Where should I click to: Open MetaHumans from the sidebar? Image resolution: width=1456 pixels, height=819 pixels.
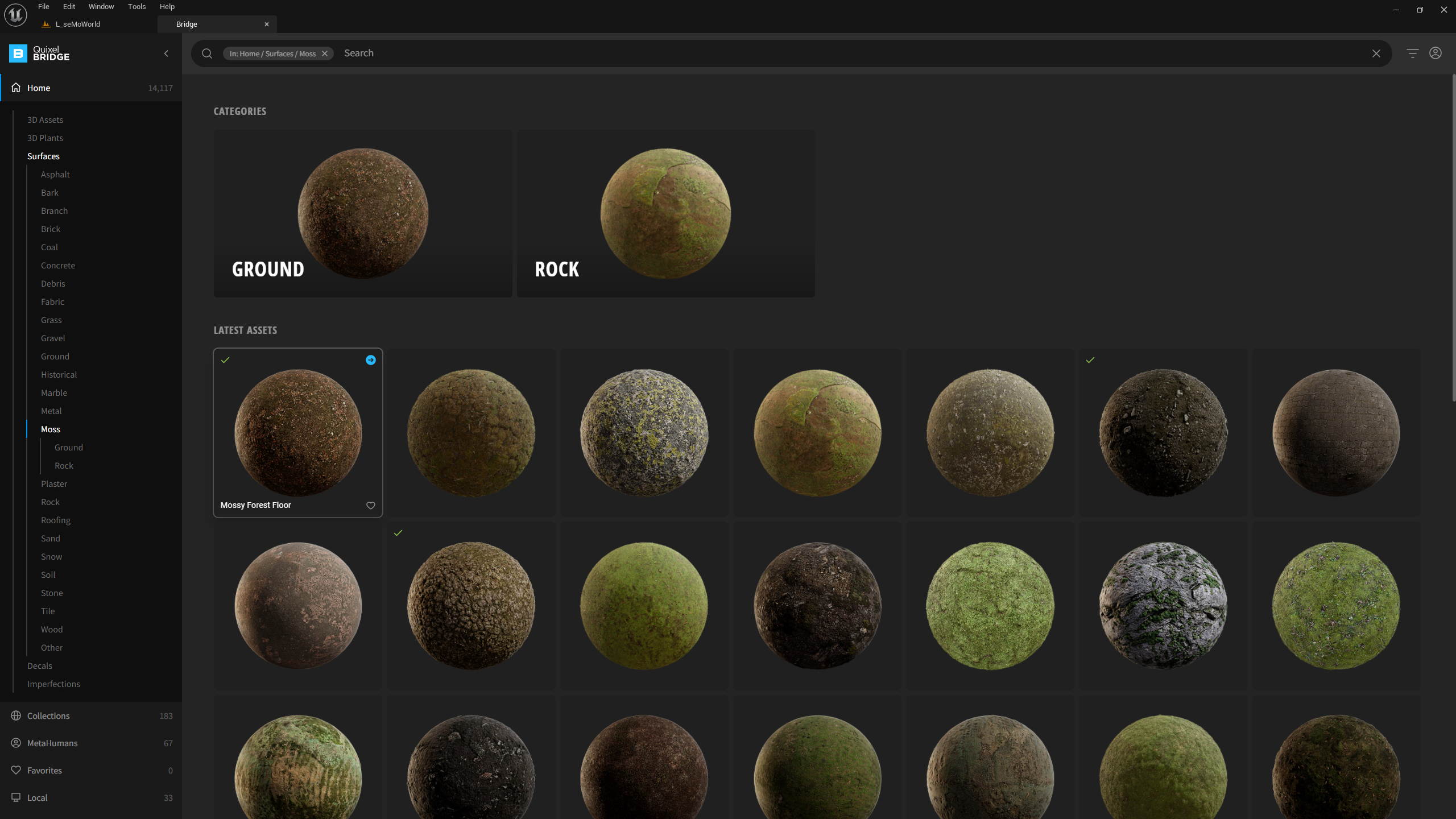52,743
